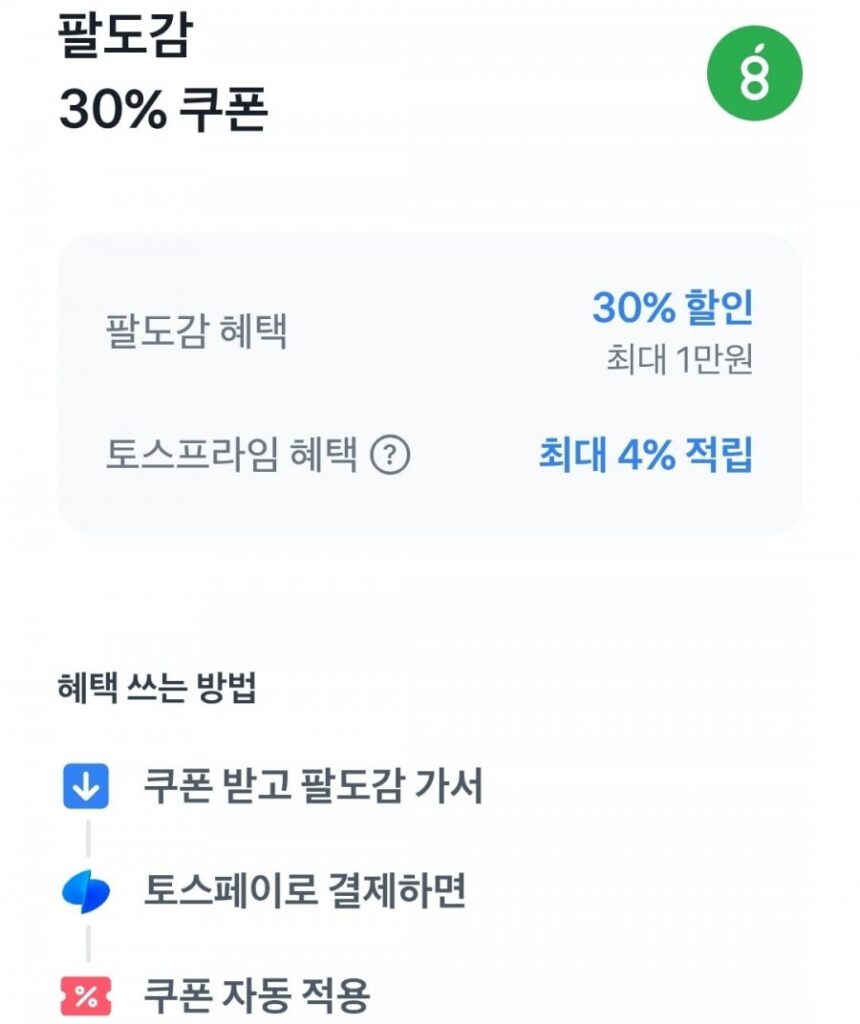This screenshot has height=1024, width=860.
Task: Click the 쿠폰 받고 팔도감 가서 step
Action: (x=313, y=788)
